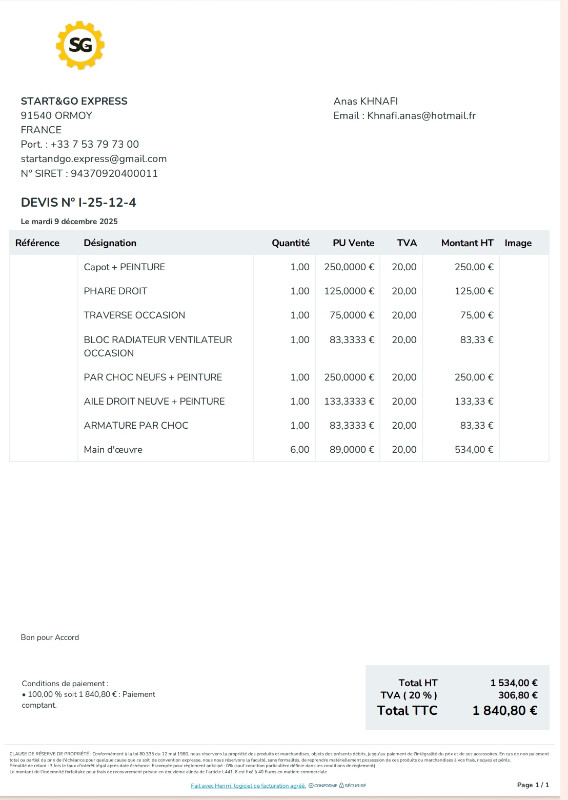The width and height of the screenshot is (568, 800).
Task: Click the Image column header
Action: coord(518,243)
